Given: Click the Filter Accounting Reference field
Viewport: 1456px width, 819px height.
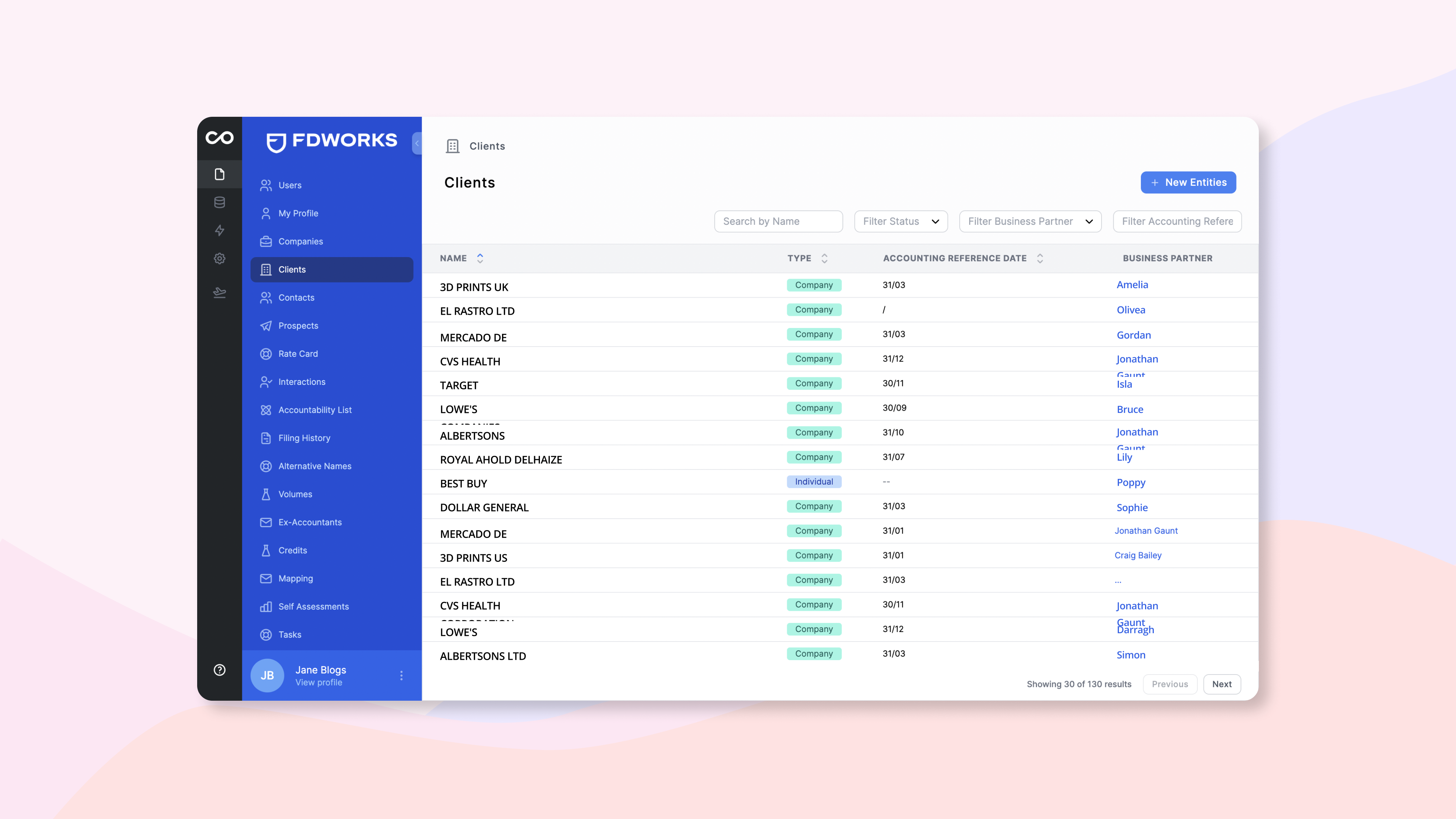Looking at the screenshot, I should tap(1177, 221).
